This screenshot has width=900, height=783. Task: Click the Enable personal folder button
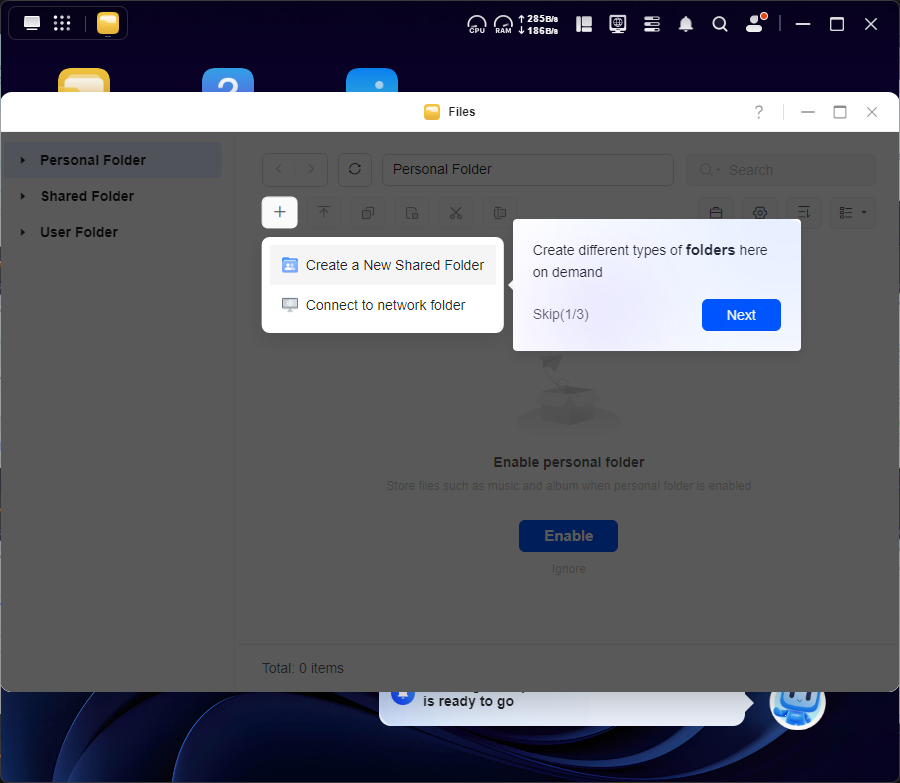pos(568,536)
